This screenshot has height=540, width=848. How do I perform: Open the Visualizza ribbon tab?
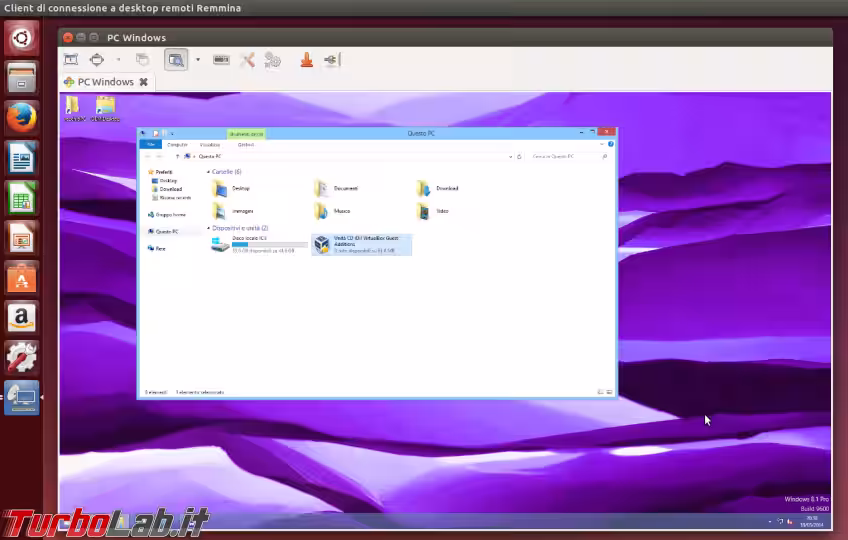(x=210, y=144)
